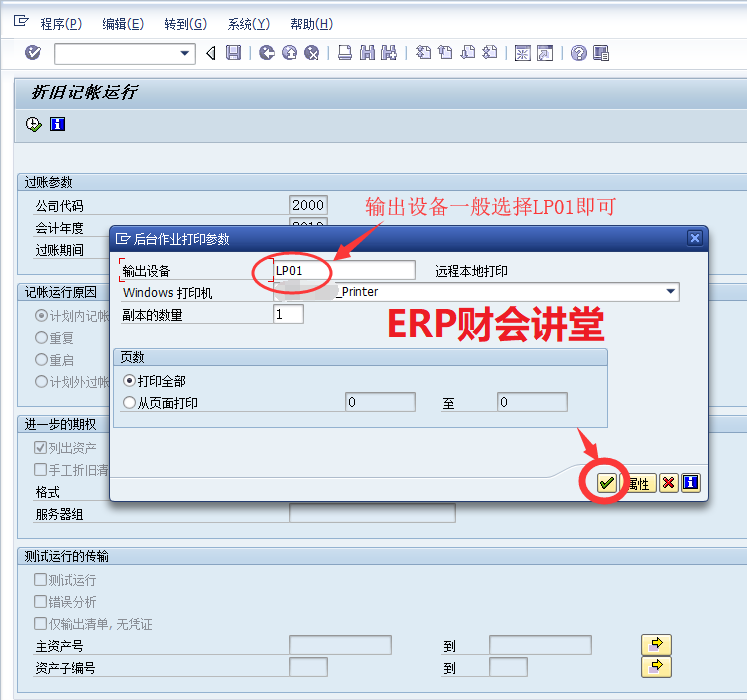Open the window menu icon beside 程序
Screen dimensions: 747x700
point(21,21)
